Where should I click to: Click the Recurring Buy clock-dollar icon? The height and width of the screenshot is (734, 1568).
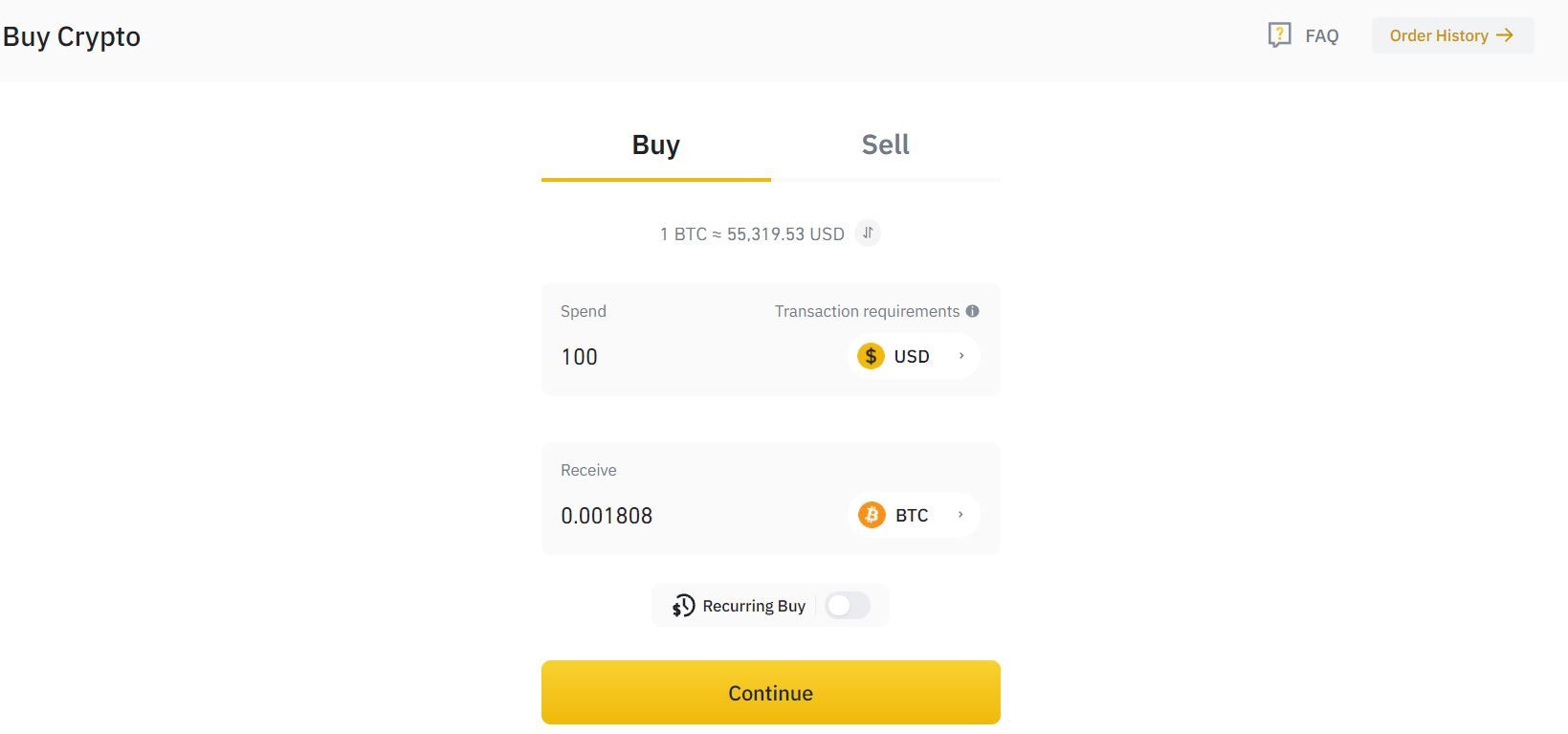[683, 606]
